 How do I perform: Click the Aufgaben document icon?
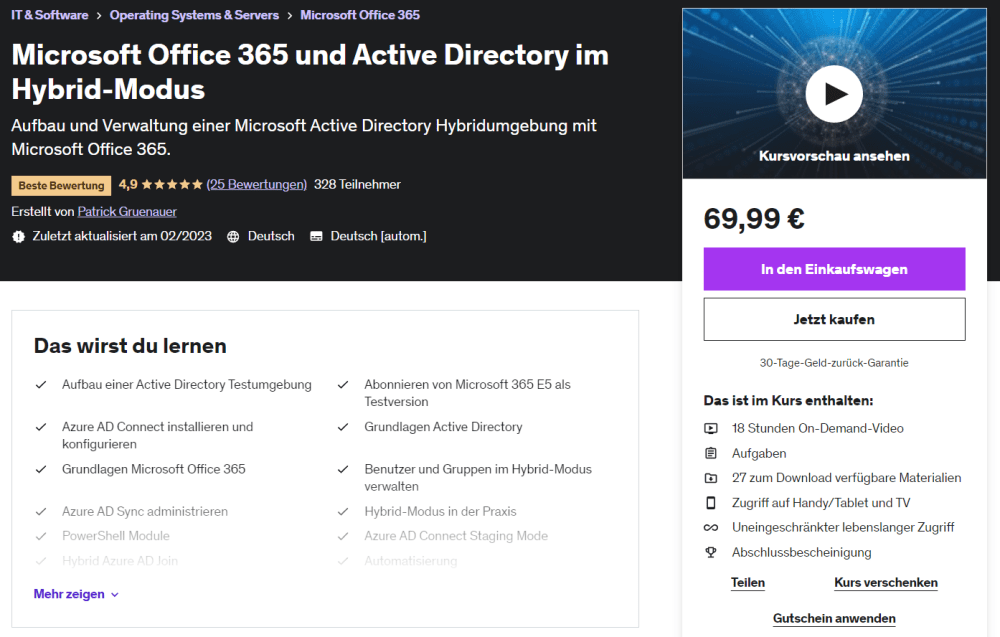(711, 453)
